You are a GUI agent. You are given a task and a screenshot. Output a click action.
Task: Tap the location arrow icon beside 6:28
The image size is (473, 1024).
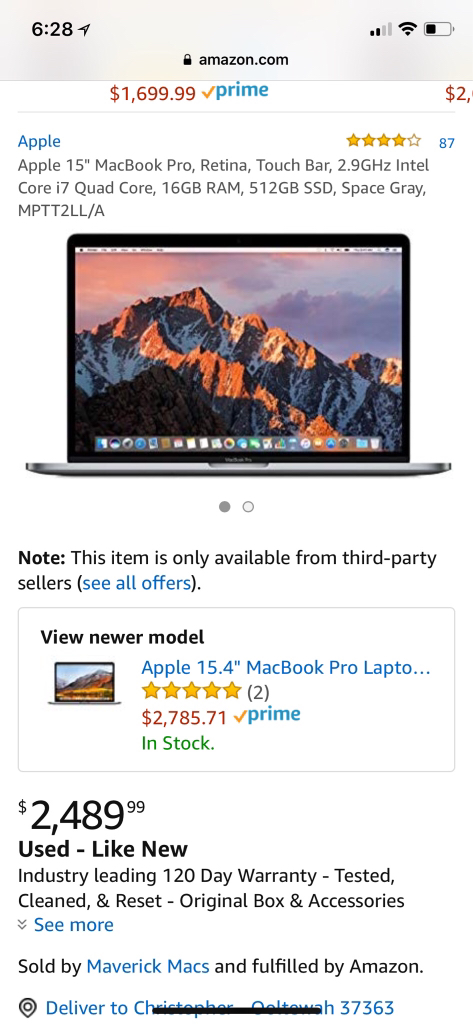click(84, 29)
